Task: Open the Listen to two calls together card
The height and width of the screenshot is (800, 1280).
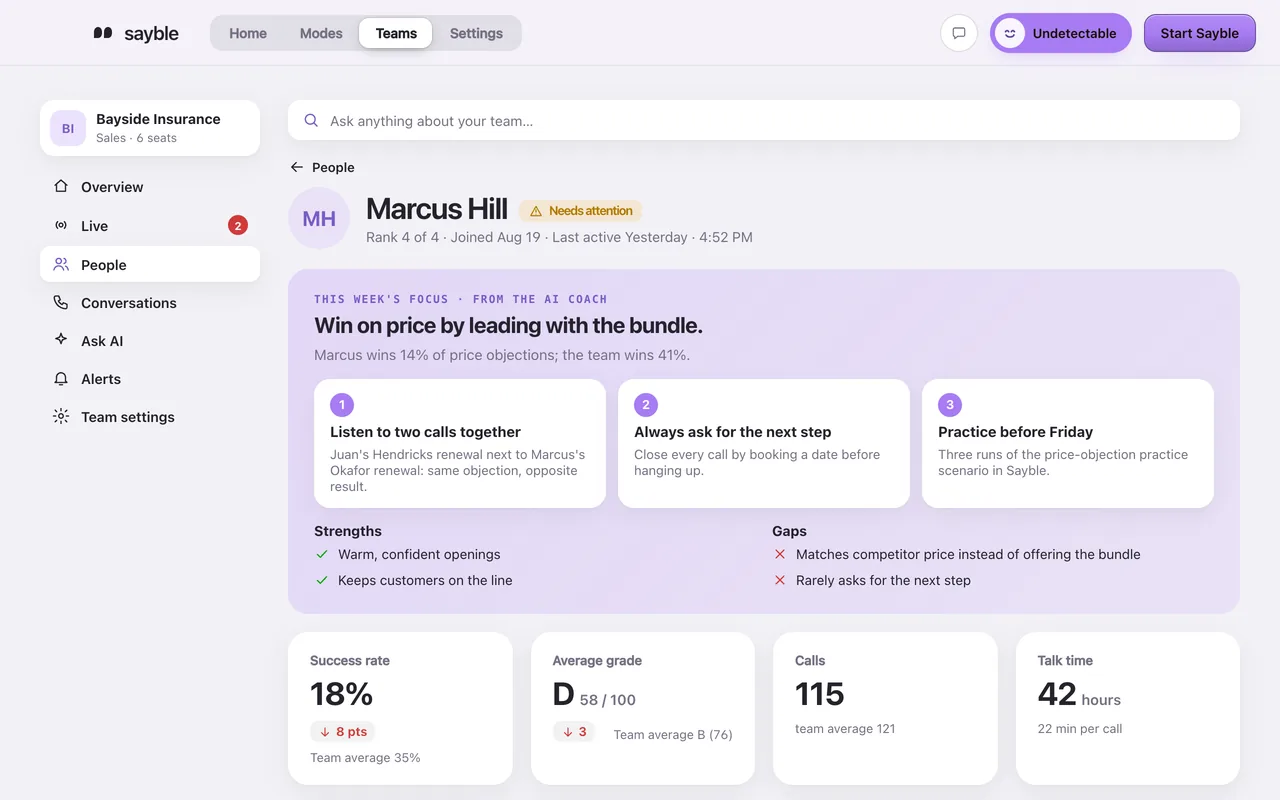Action: pyautogui.click(x=460, y=443)
